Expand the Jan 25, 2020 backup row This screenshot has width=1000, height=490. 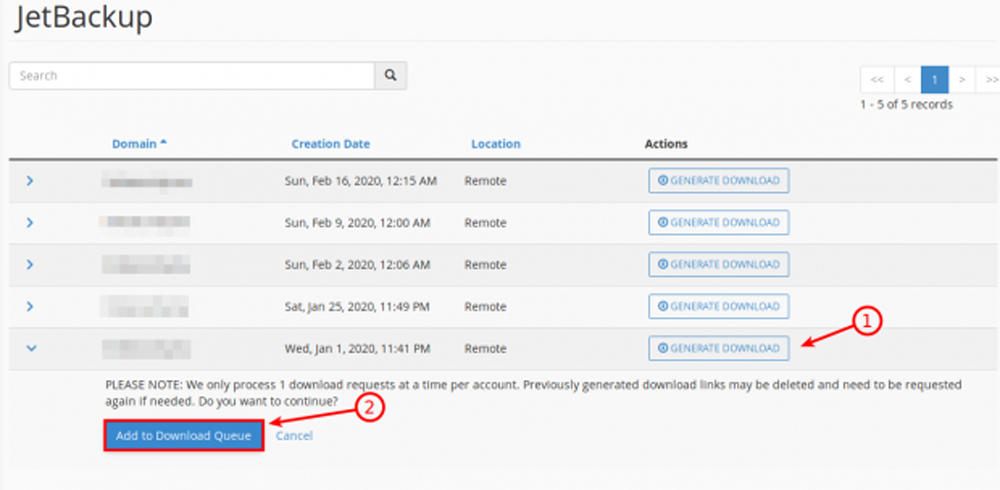tap(29, 307)
